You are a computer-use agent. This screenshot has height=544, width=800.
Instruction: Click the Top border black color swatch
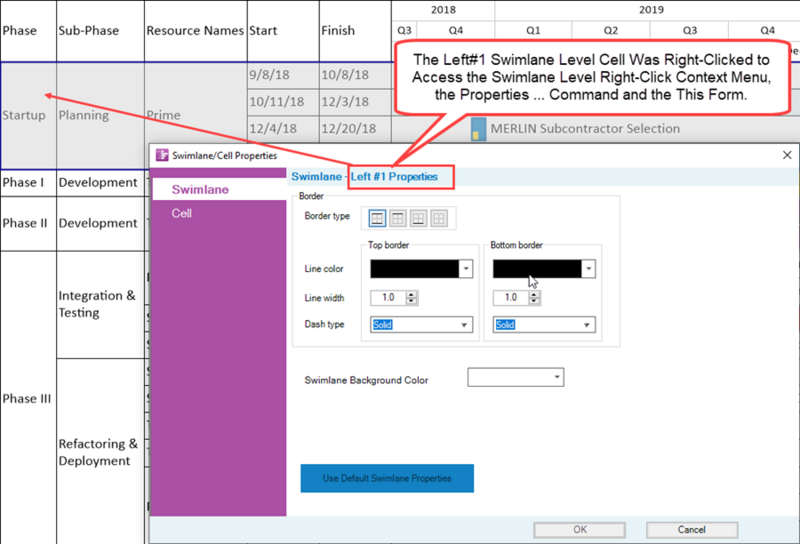414,269
